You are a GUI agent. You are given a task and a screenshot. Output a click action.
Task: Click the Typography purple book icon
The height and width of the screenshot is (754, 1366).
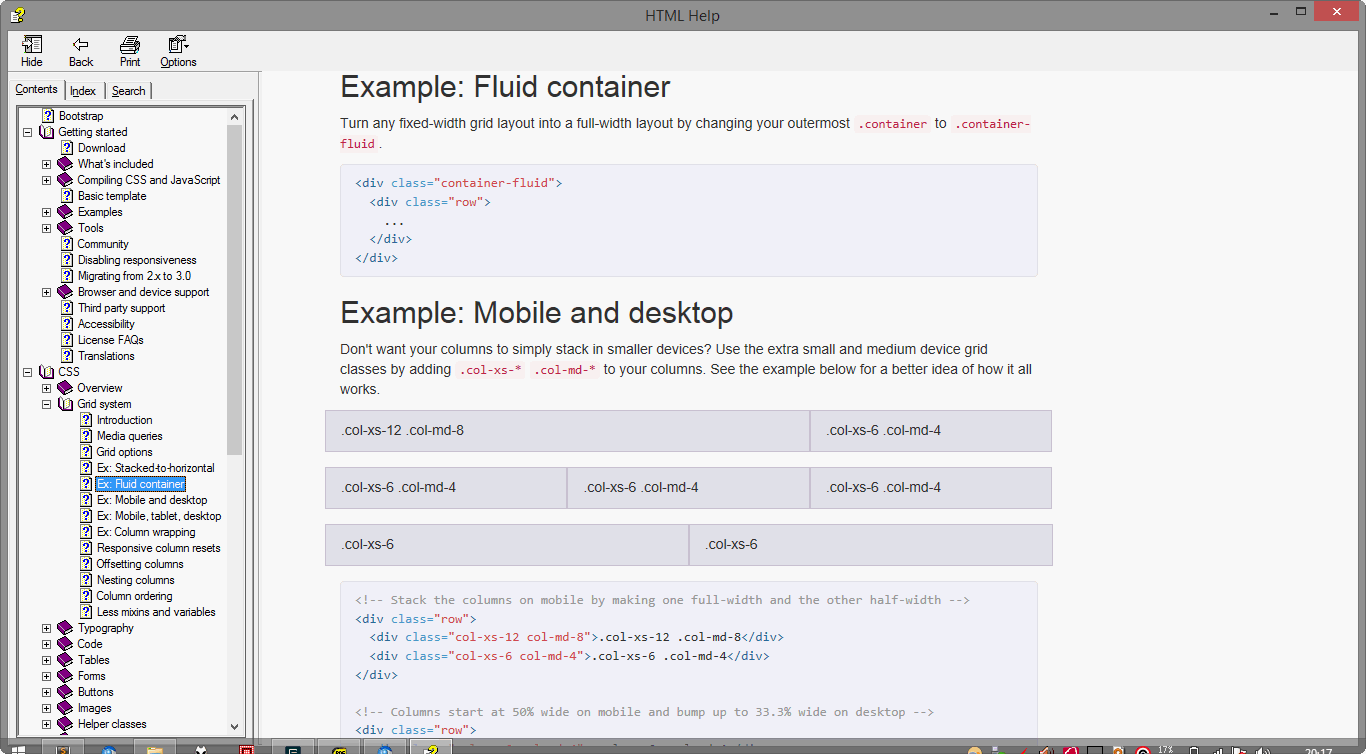point(65,628)
